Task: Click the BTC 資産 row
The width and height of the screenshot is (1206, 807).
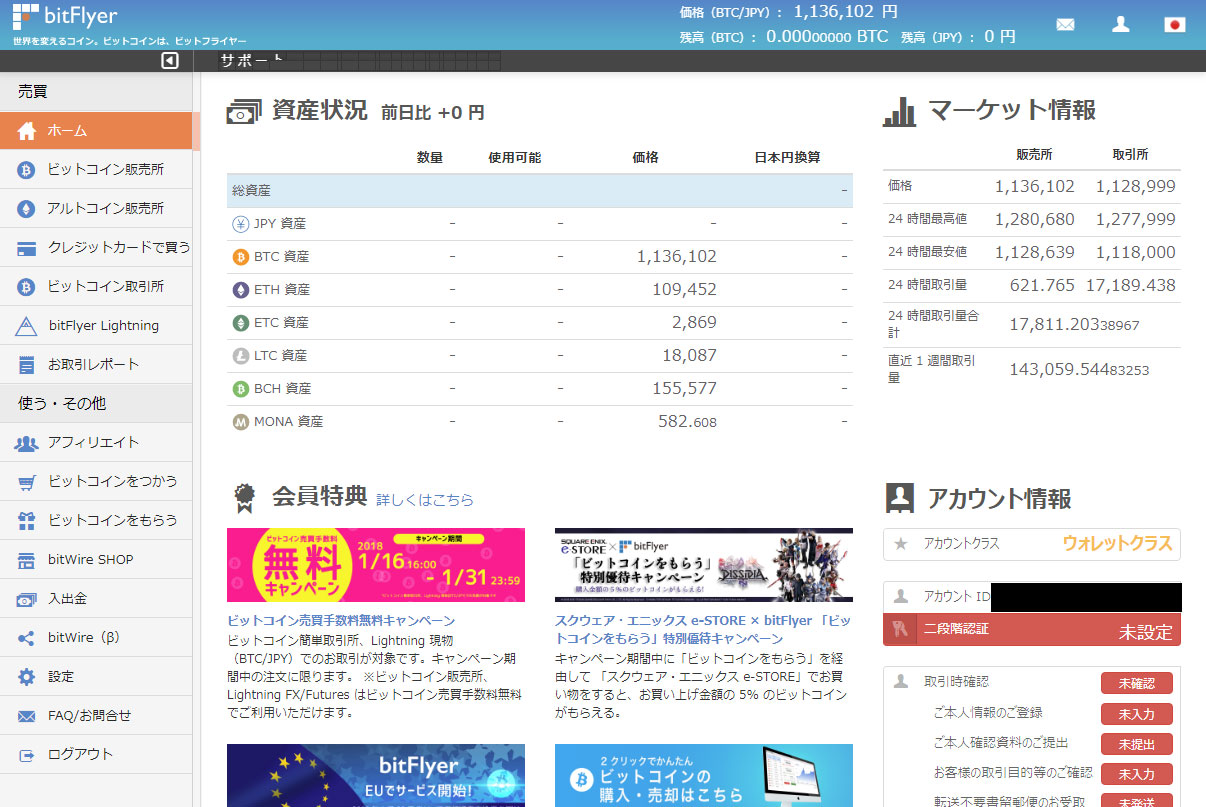Action: pyautogui.click(x=539, y=257)
